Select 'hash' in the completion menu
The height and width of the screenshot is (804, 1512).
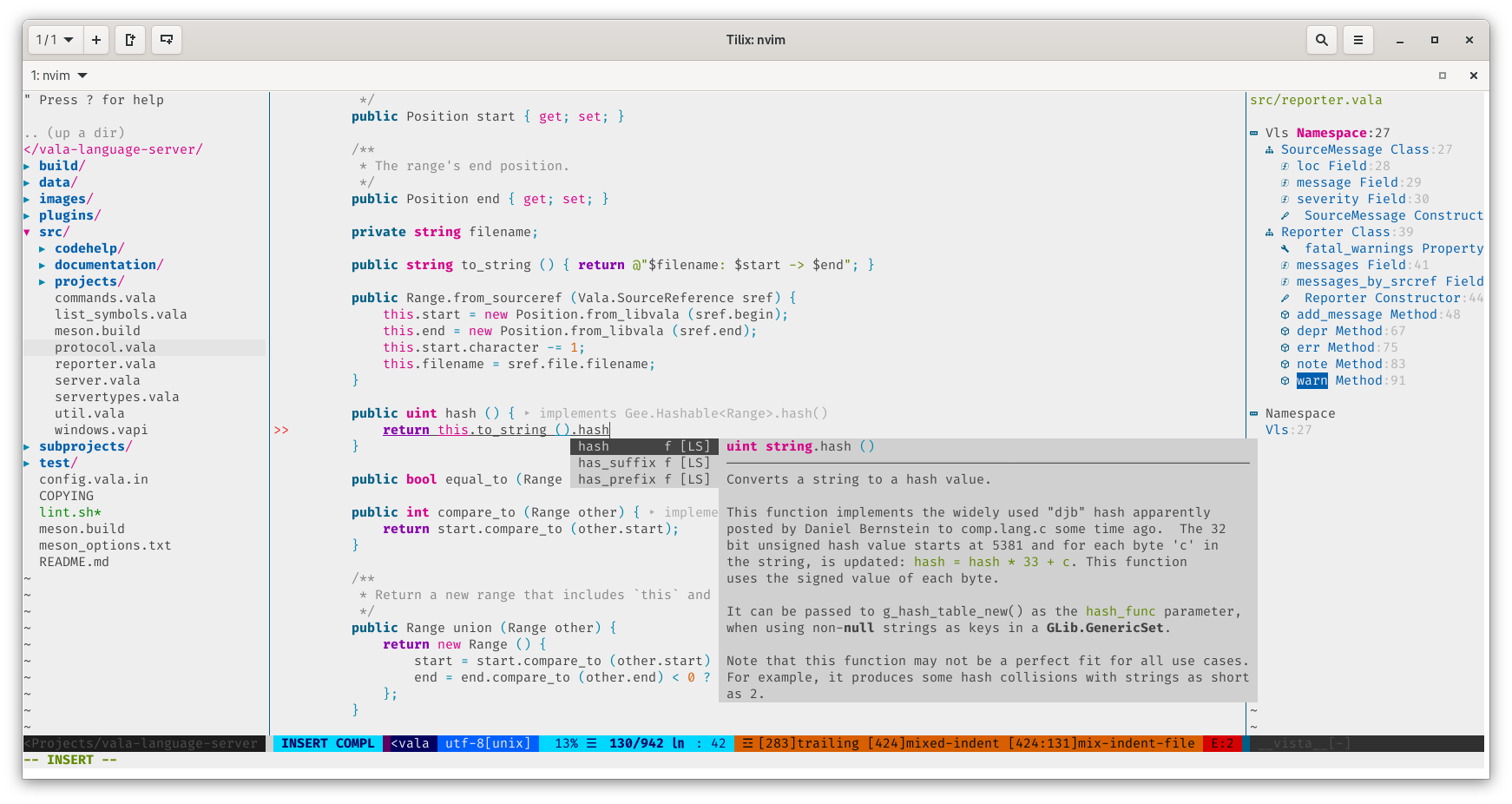pyautogui.click(x=644, y=446)
